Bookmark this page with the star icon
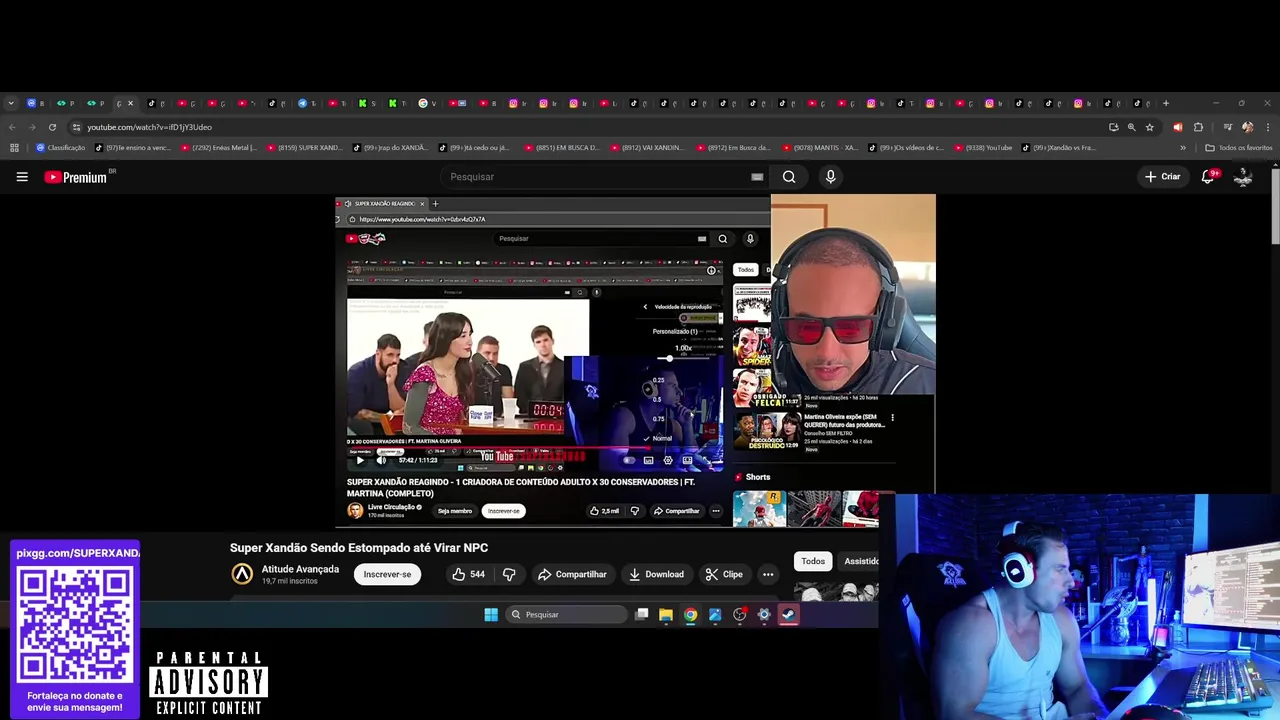The image size is (1280, 720). click(1150, 127)
